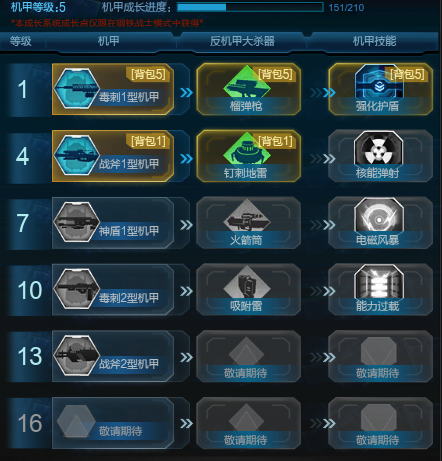Click the mech growth progress bar
The image size is (442, 461).
tap(250, 7)
